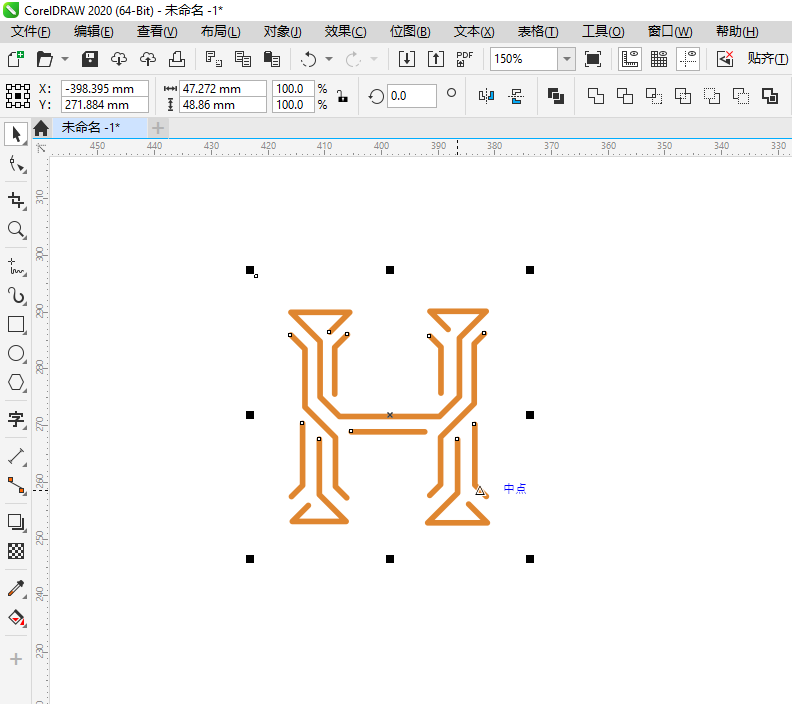Create a new document

click(16, 59)
